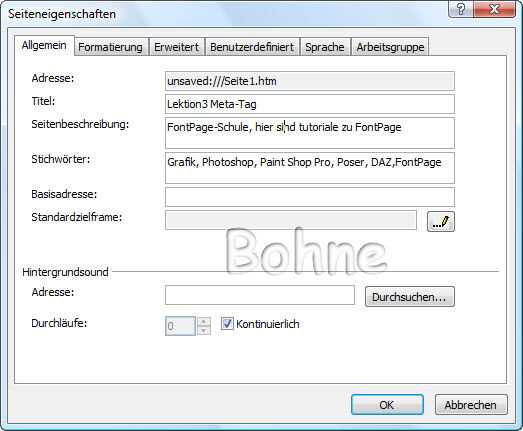Select the Benutzerdefiniert tab
Screen dimensions: 523x431
pyautogui.click(x=252, y=47)
